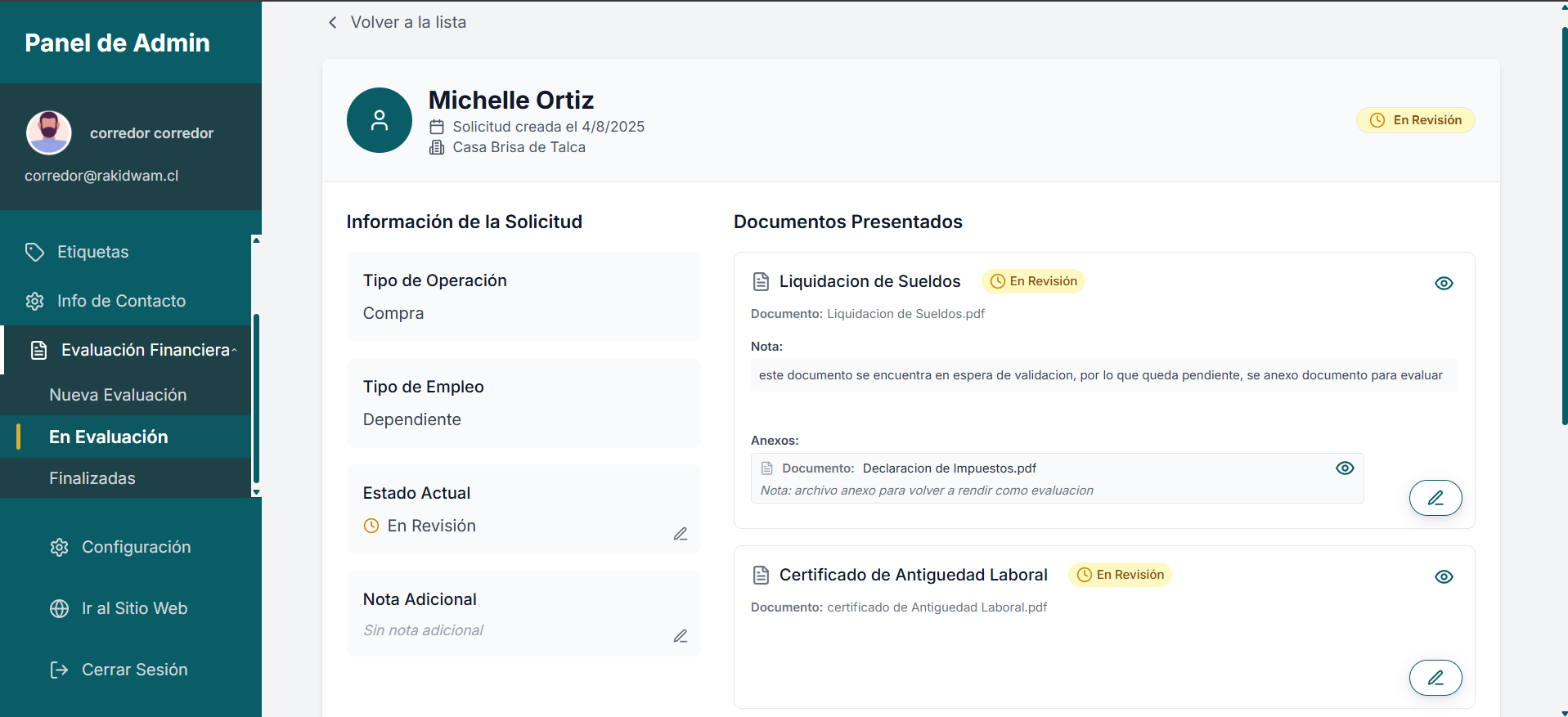Edit the Nota Adicional with pencil icon
Image resolution: width=1568 pixels, height=717 pixels.
[680, 636]
